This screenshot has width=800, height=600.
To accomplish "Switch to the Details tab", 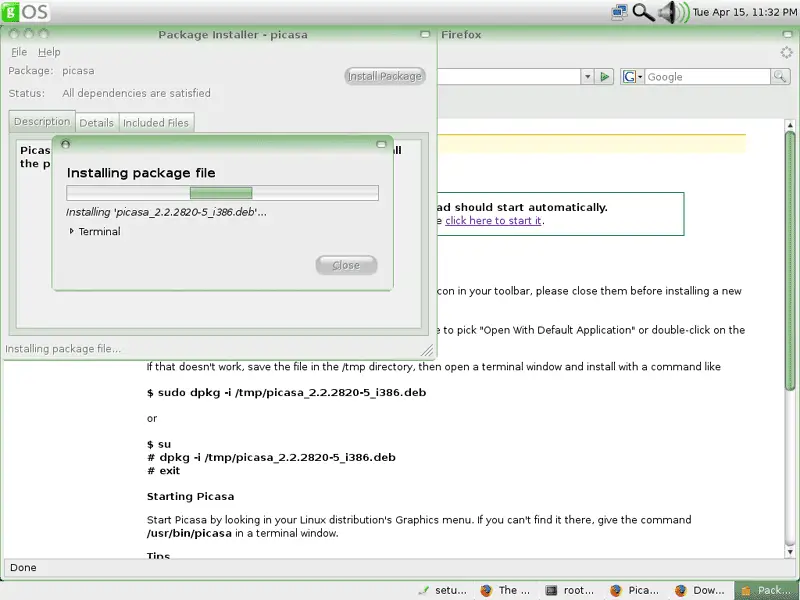I will [96, 122].
